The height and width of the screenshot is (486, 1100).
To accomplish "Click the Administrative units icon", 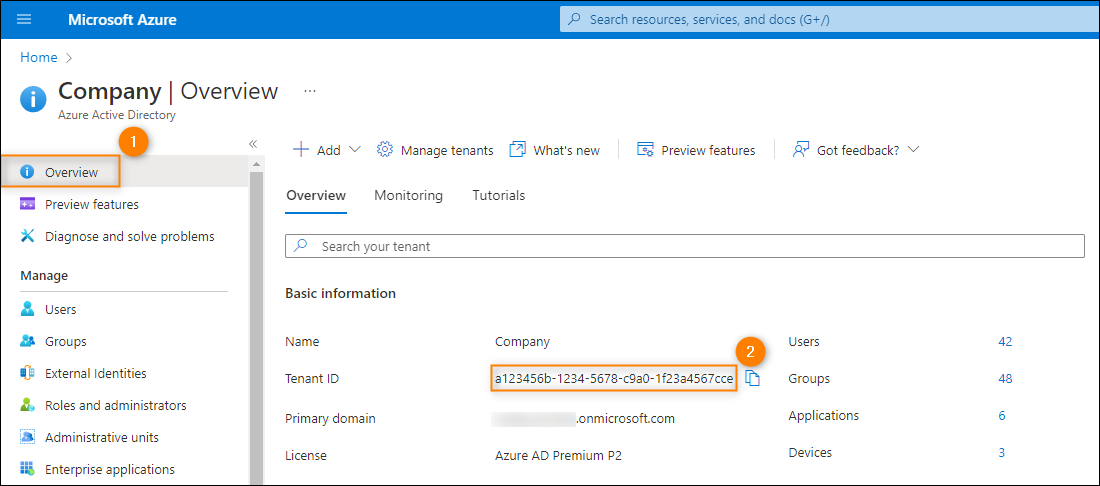I will pyautogui.click(x=27, y=438).
